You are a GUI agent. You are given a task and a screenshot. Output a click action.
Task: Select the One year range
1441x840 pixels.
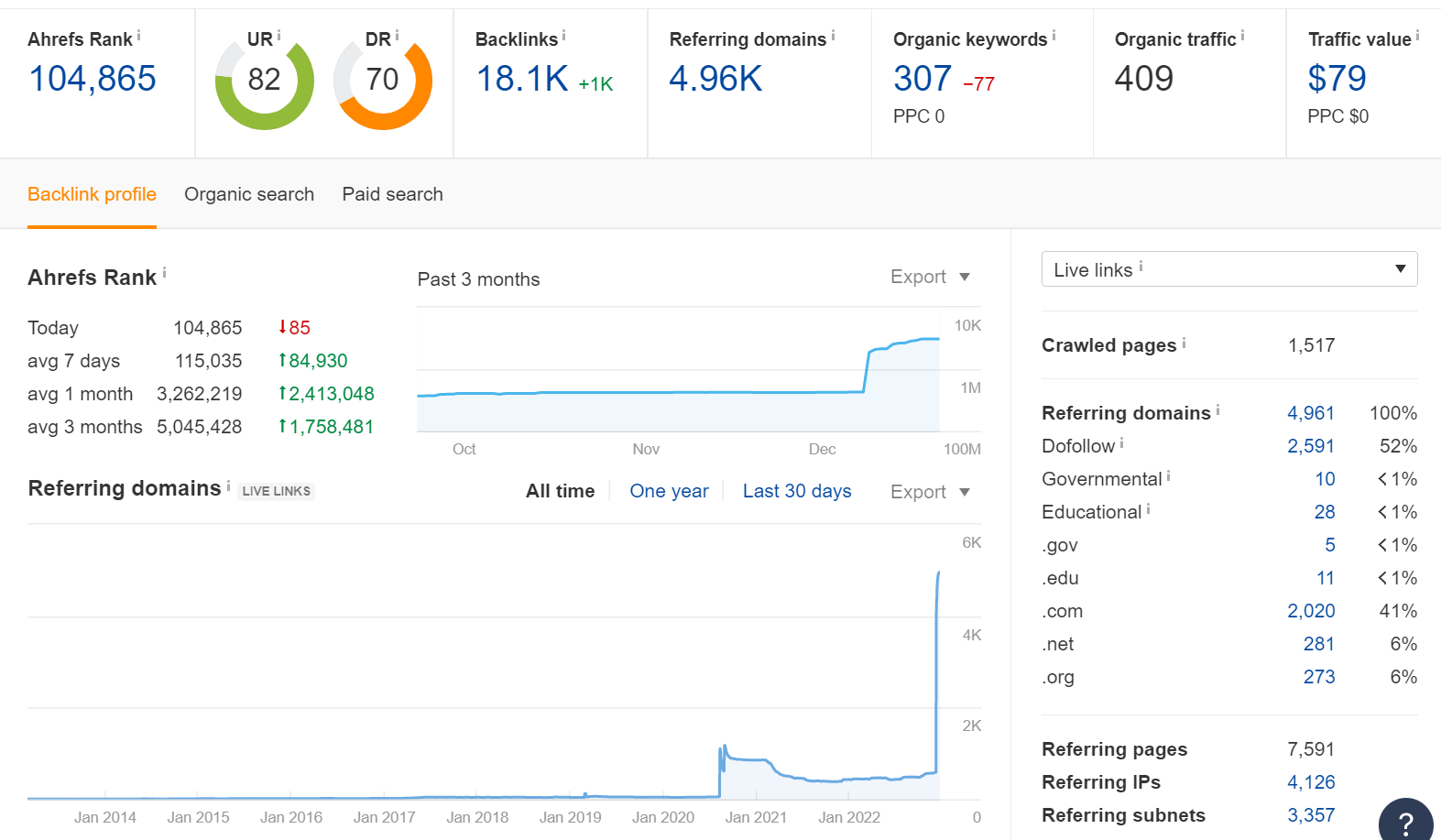pyautogui.click(x=669, y=491)
